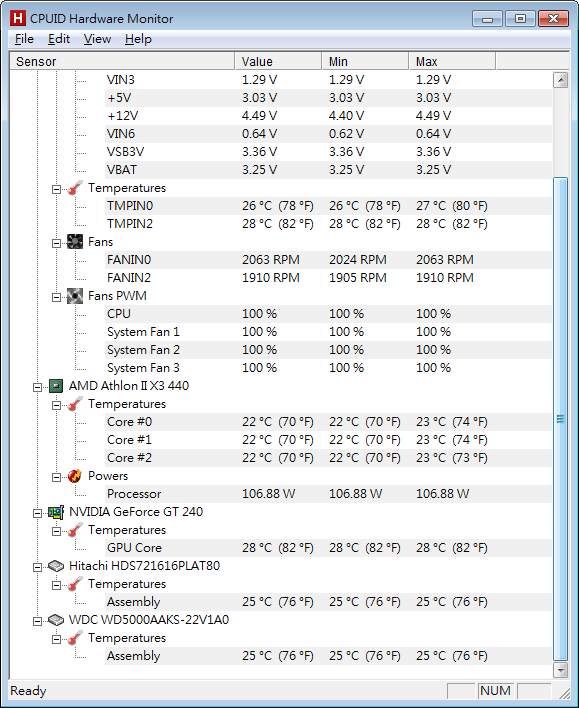The image size is (579, 708).
Task: Select the VSB3V sensor row
Action: coord(328,152)
